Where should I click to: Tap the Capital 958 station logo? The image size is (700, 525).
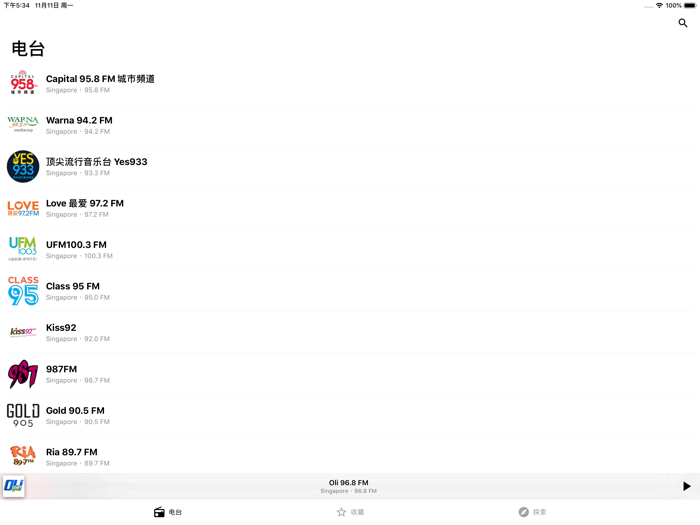23,83
